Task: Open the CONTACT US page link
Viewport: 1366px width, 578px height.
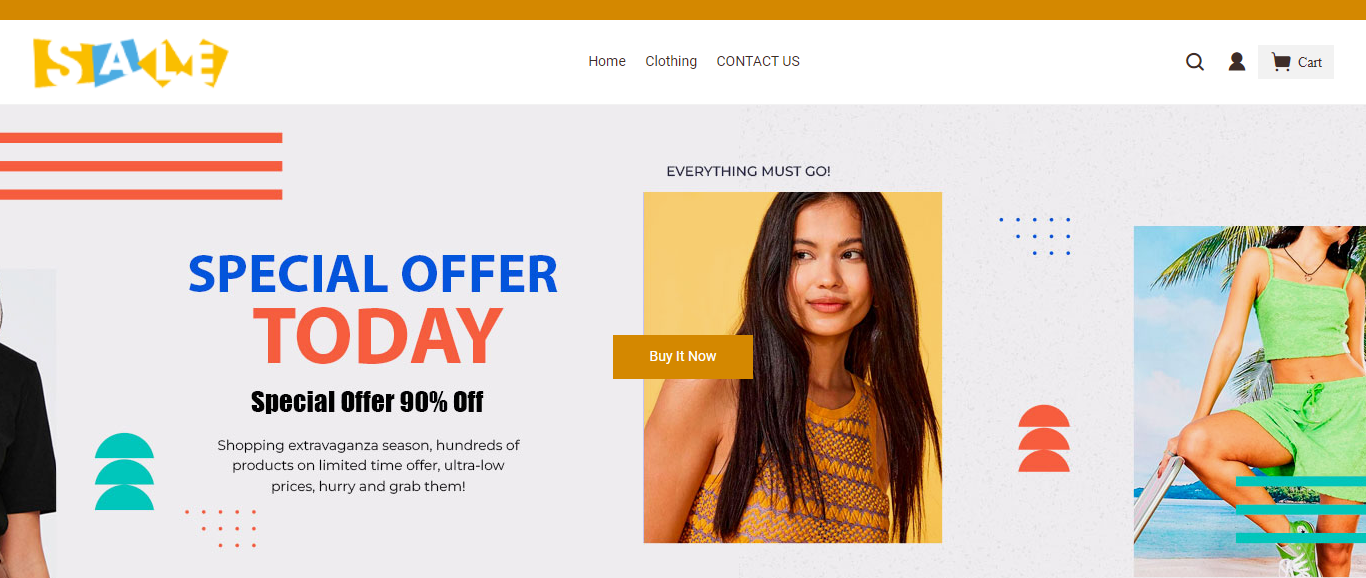Action: (758, 61)
